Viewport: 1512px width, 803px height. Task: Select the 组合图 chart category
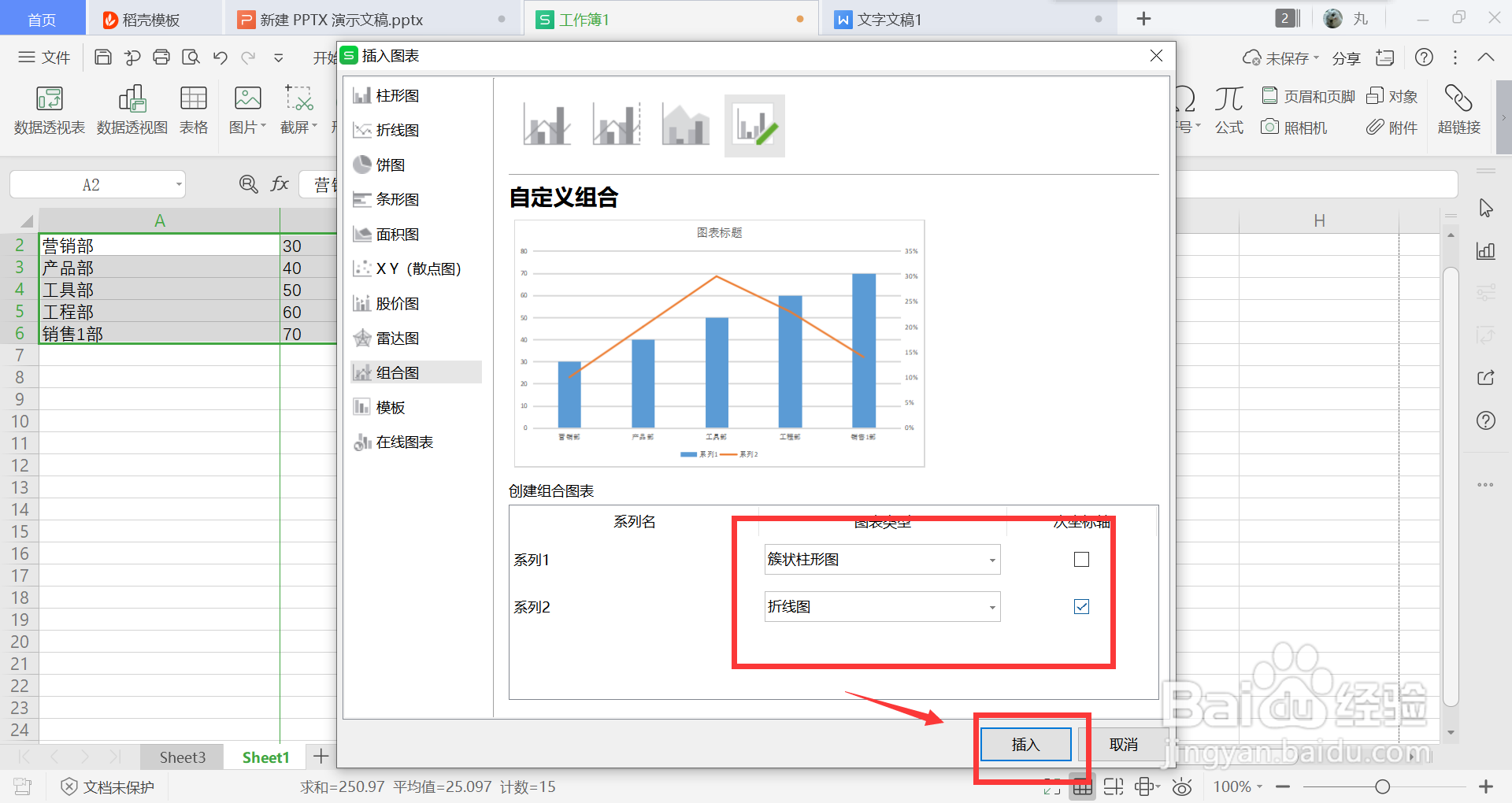coord(416,372)
